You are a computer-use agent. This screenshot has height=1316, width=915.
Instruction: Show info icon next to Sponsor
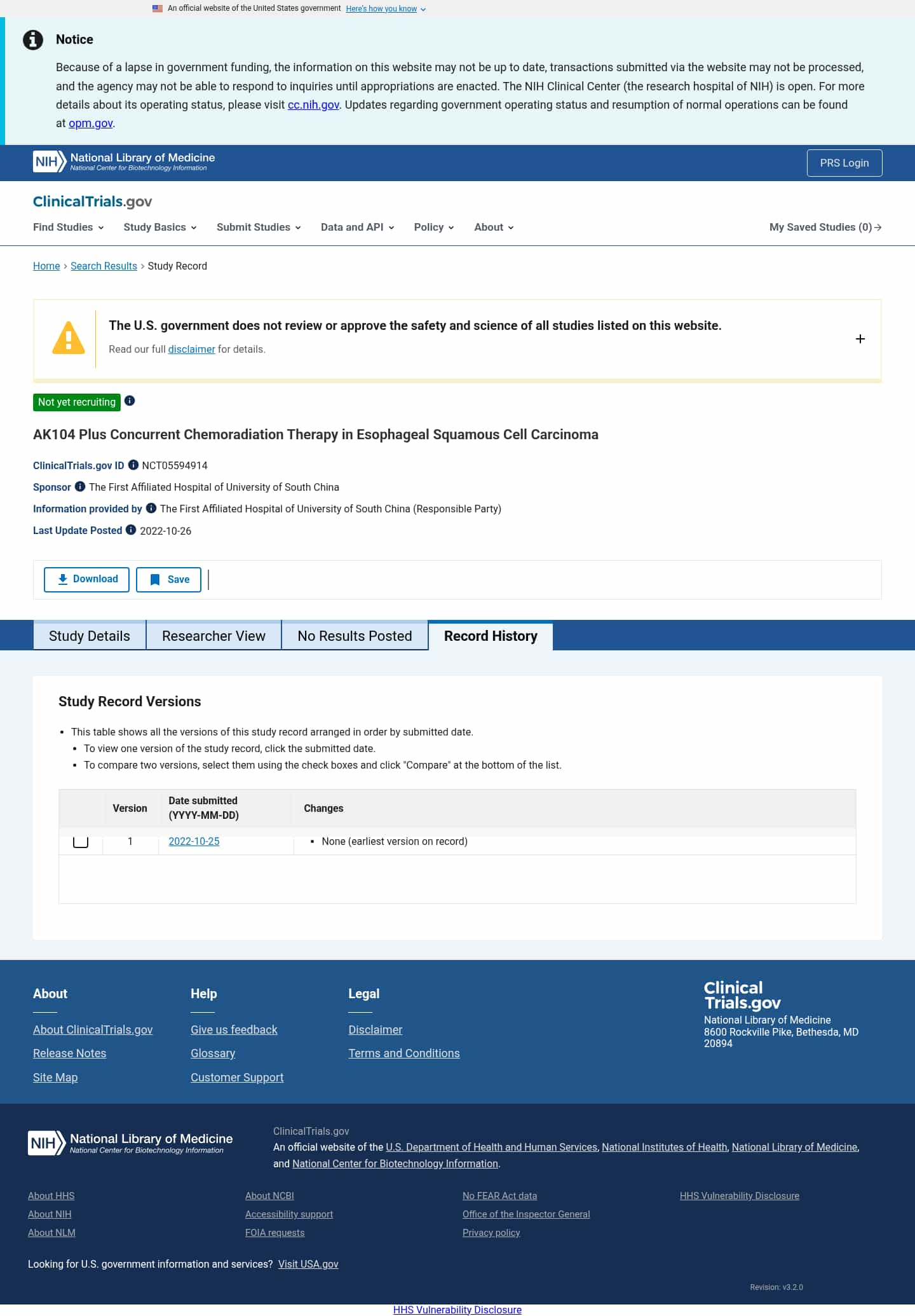pyautogui.click(x=80, y=486)
